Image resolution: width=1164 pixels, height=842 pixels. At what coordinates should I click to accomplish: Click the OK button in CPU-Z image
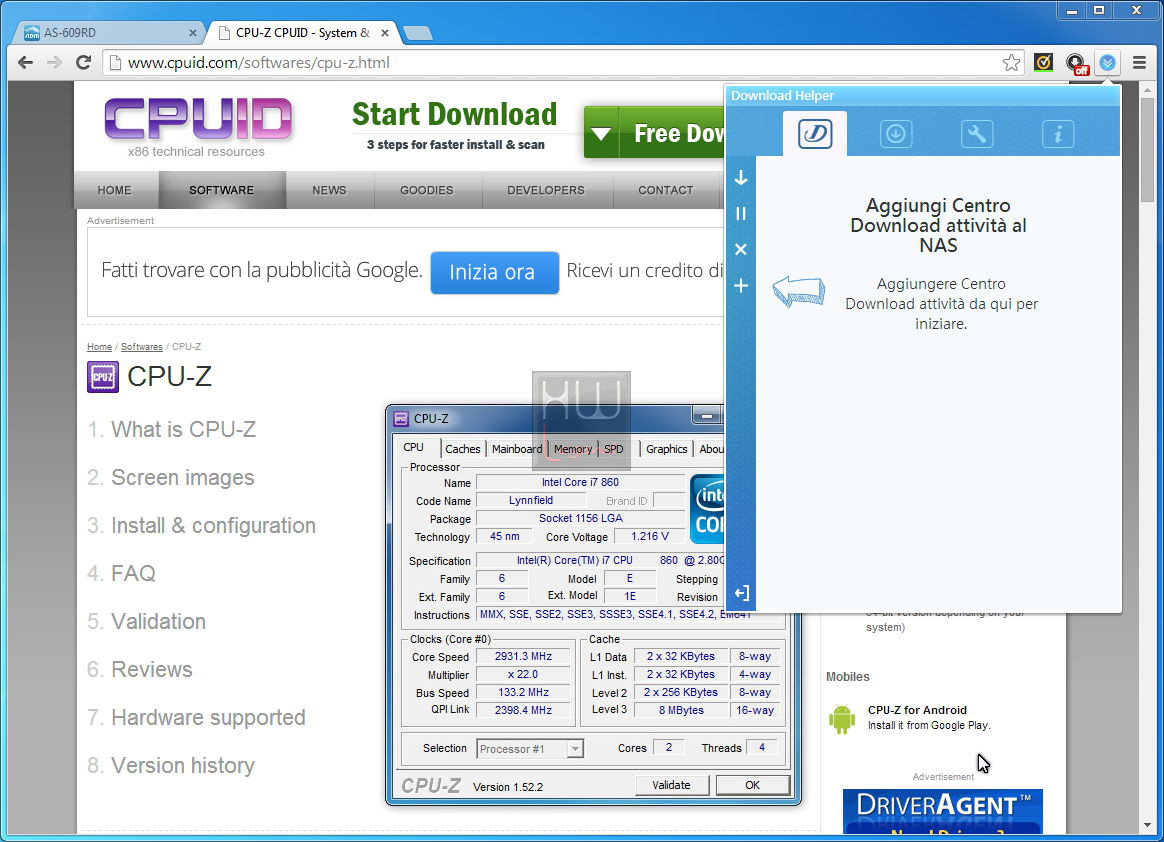(752, 785)
